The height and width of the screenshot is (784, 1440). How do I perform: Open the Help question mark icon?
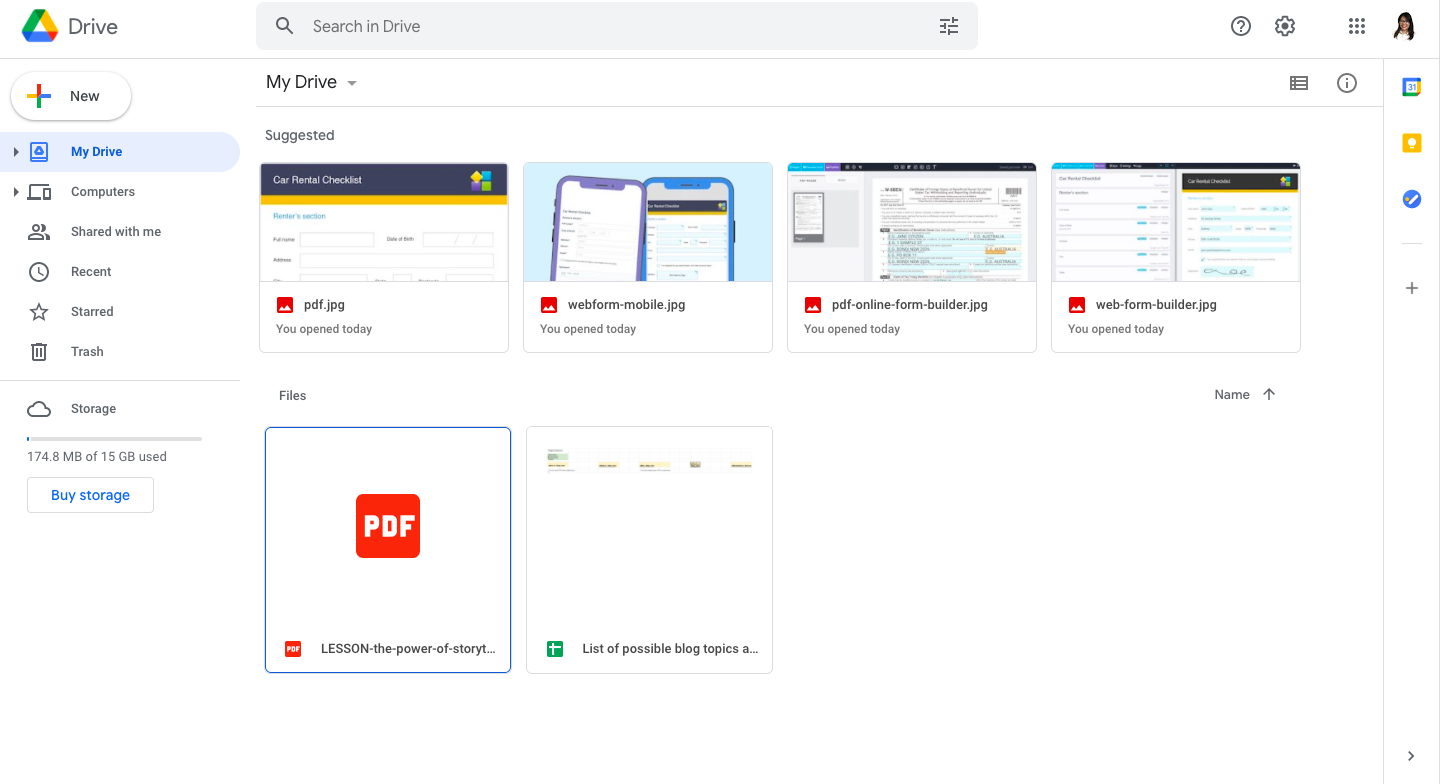point(1240,27)
